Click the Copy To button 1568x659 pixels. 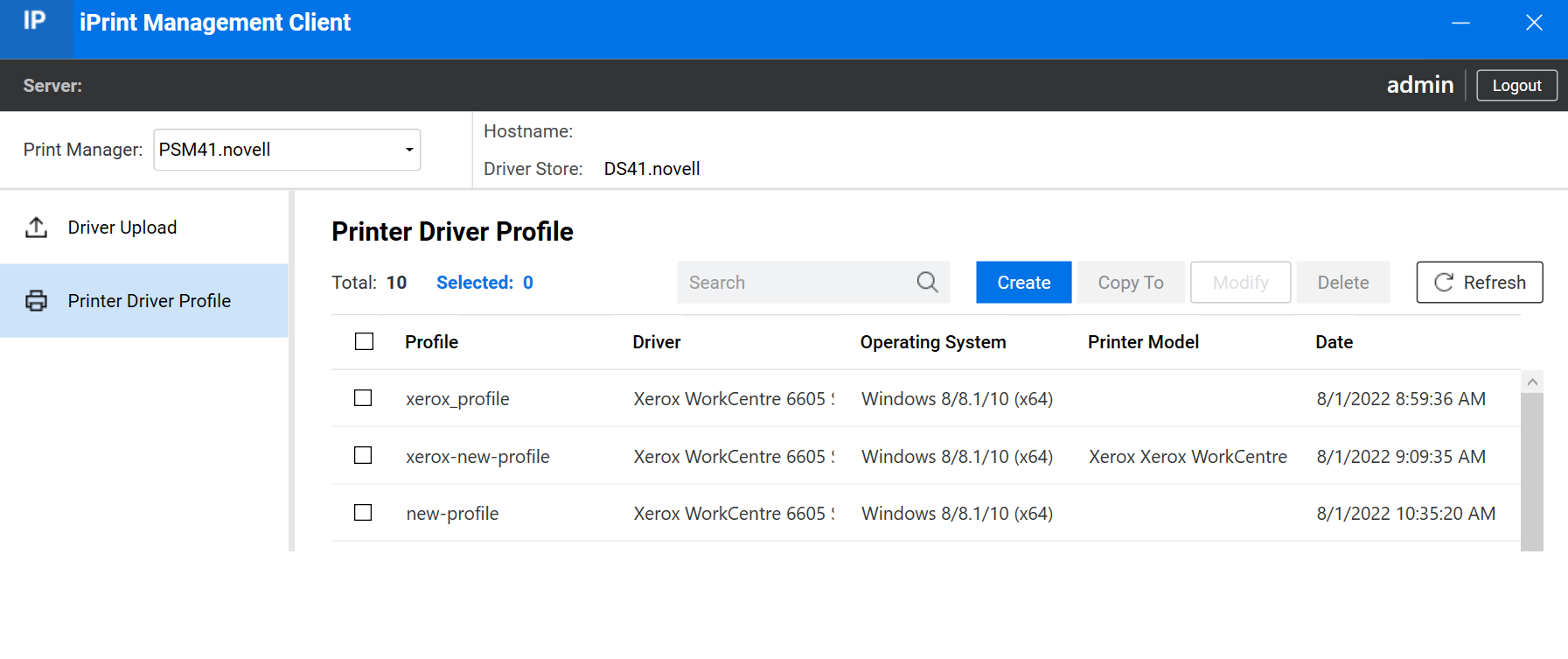[1130, 282]
